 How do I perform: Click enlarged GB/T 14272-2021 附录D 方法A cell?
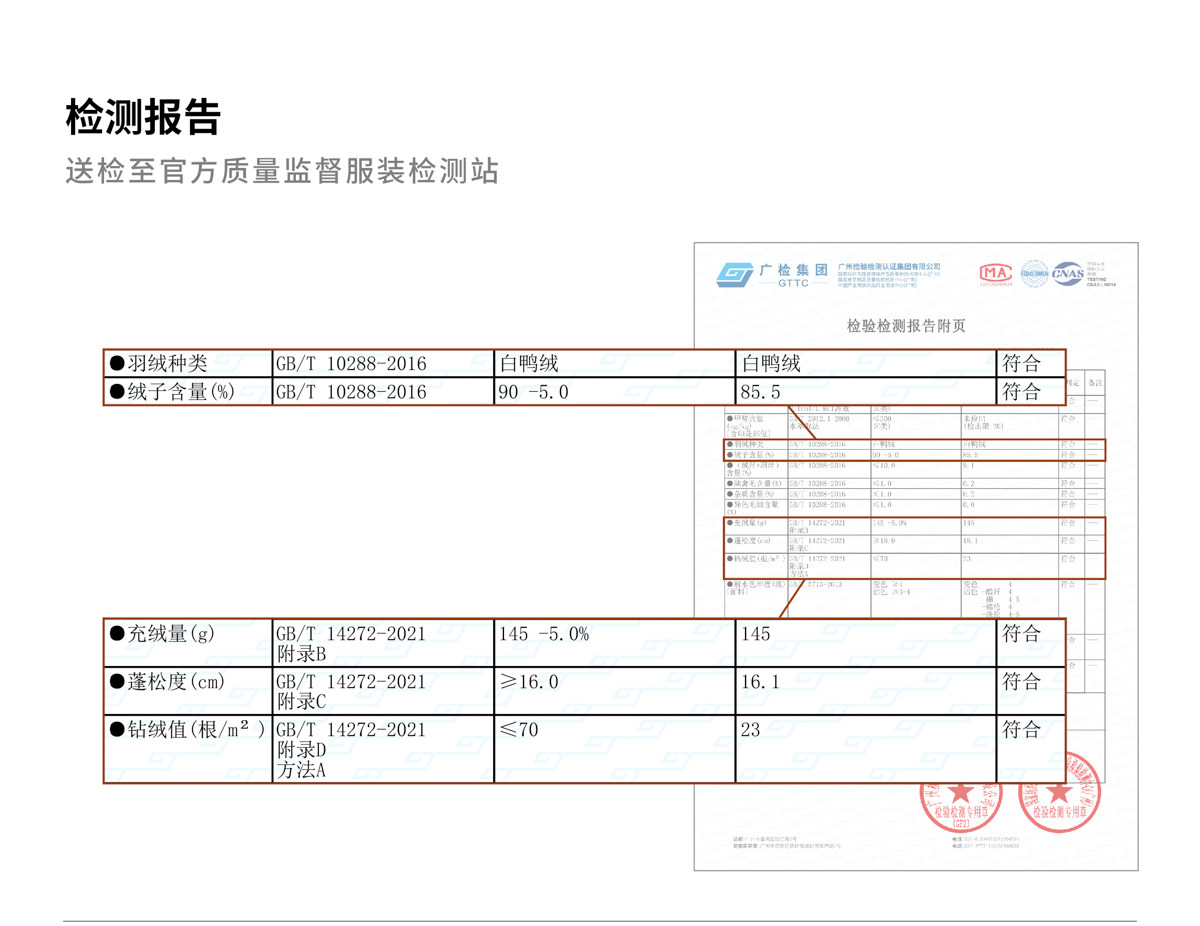(x=383, y=748)
